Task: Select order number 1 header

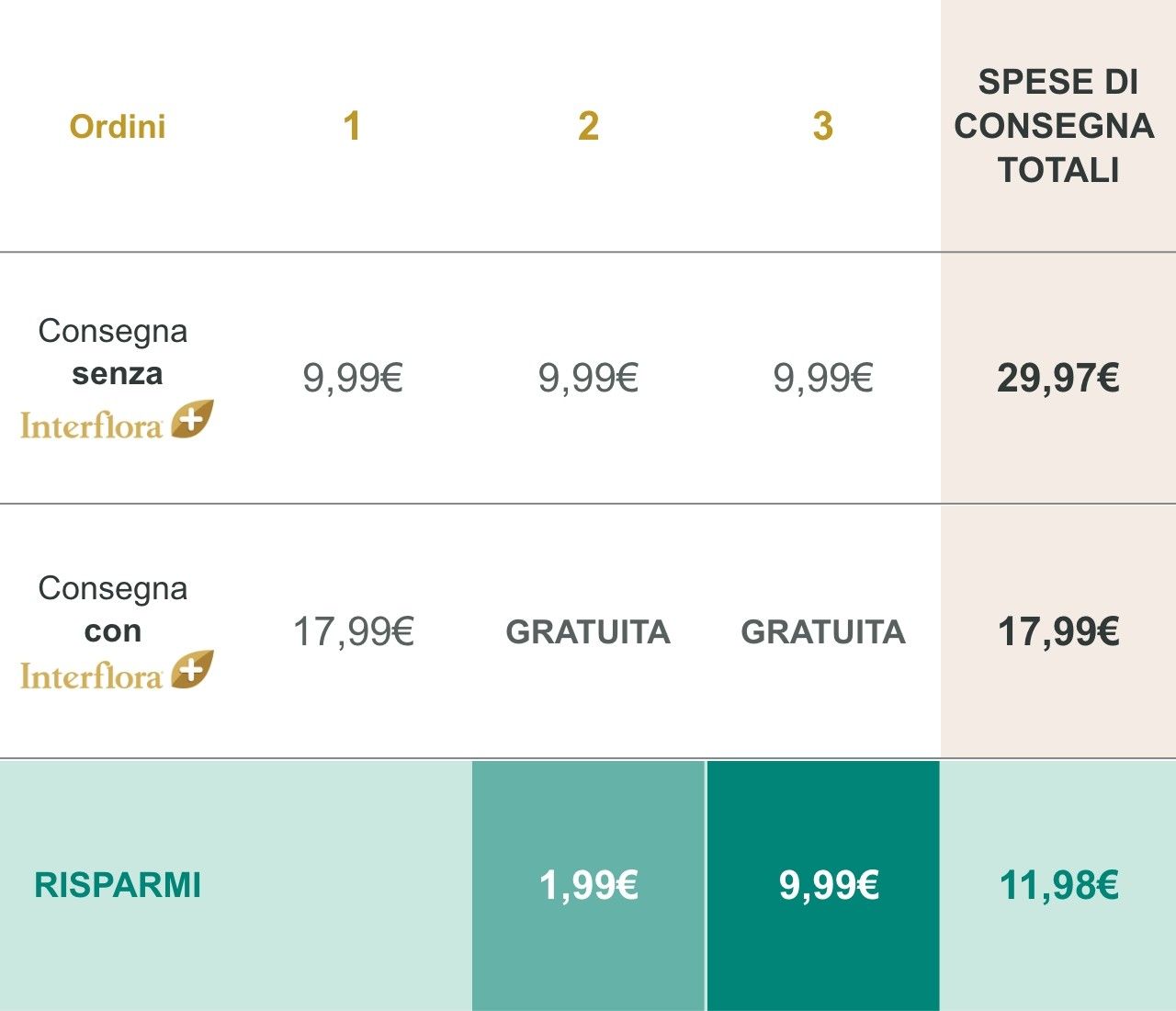Action: pos(352,126)
